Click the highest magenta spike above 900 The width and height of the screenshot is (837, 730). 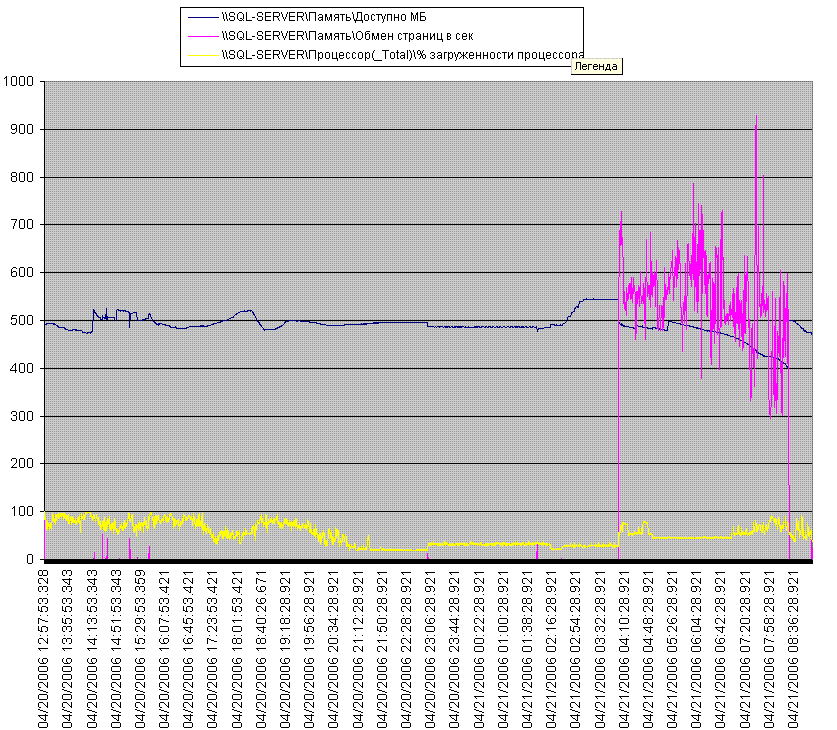point(756,118)
